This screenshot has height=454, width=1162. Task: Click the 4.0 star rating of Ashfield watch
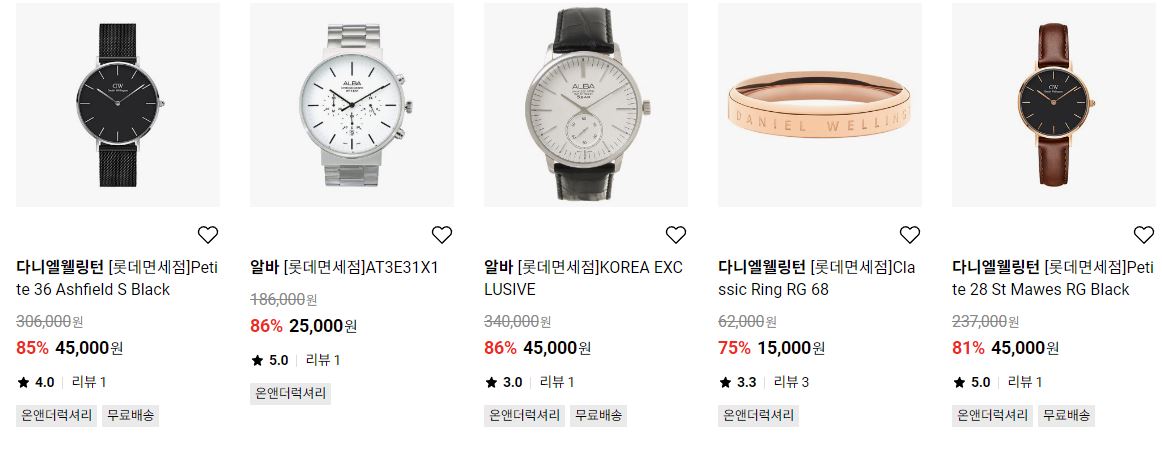pyautogui.click(x=36, y=382)
